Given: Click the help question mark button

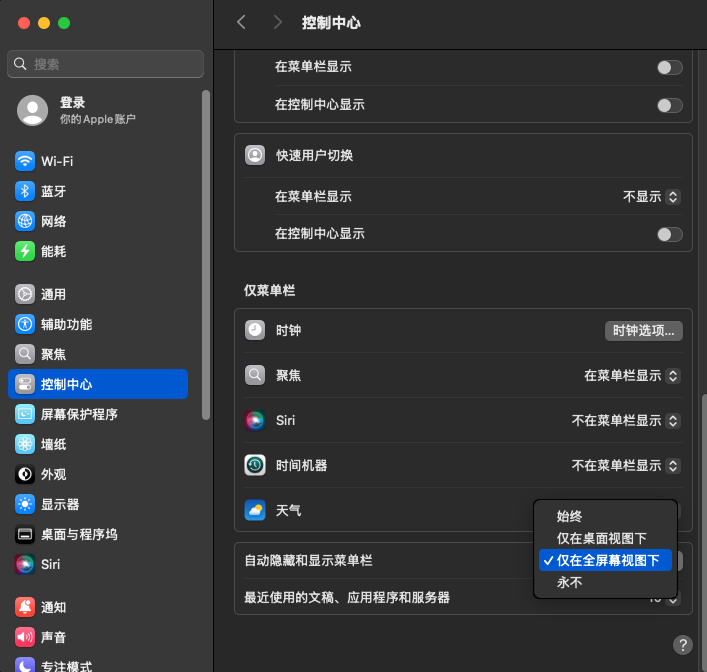Looking at the screenshot, I should (683, 645).
